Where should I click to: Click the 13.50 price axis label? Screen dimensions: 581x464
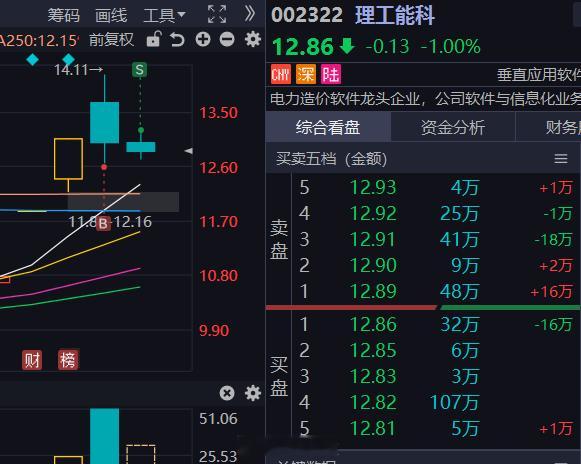219,113
